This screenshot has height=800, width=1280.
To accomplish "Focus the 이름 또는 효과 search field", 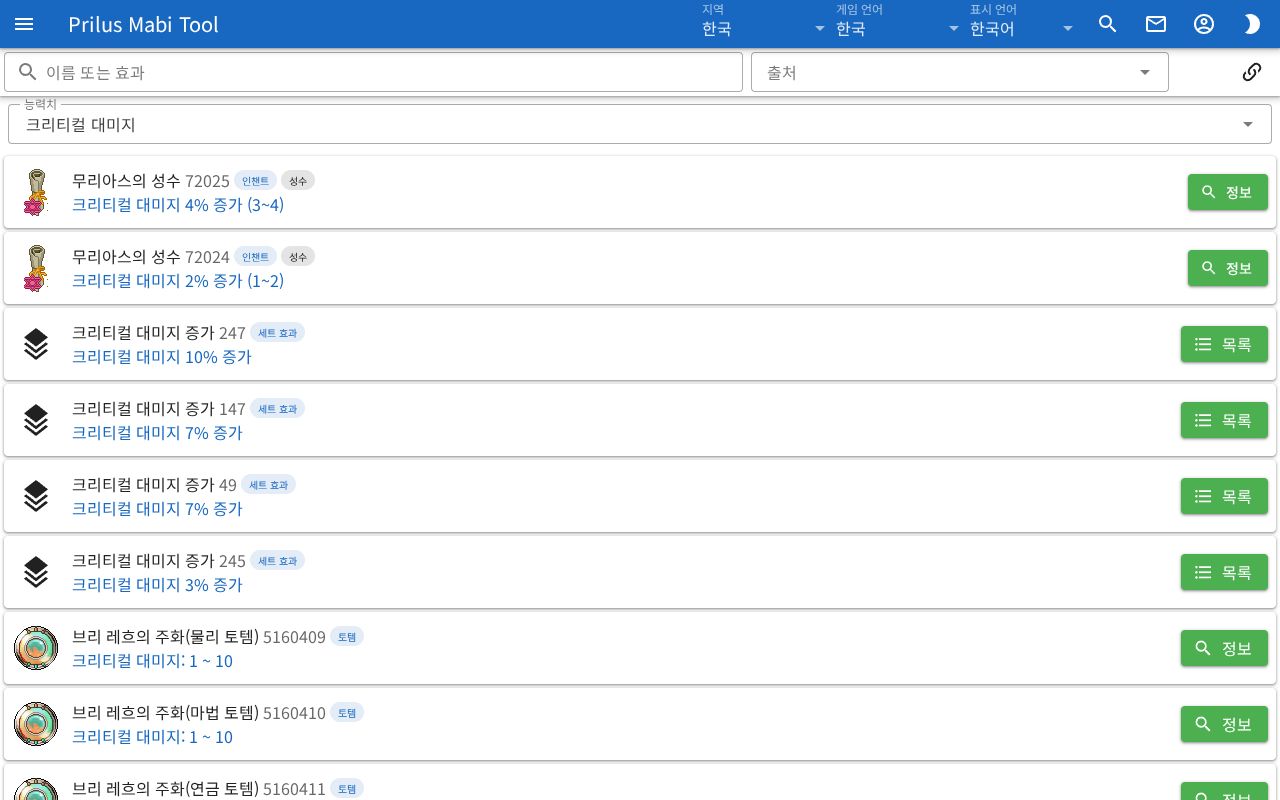I will coord(373,72).
